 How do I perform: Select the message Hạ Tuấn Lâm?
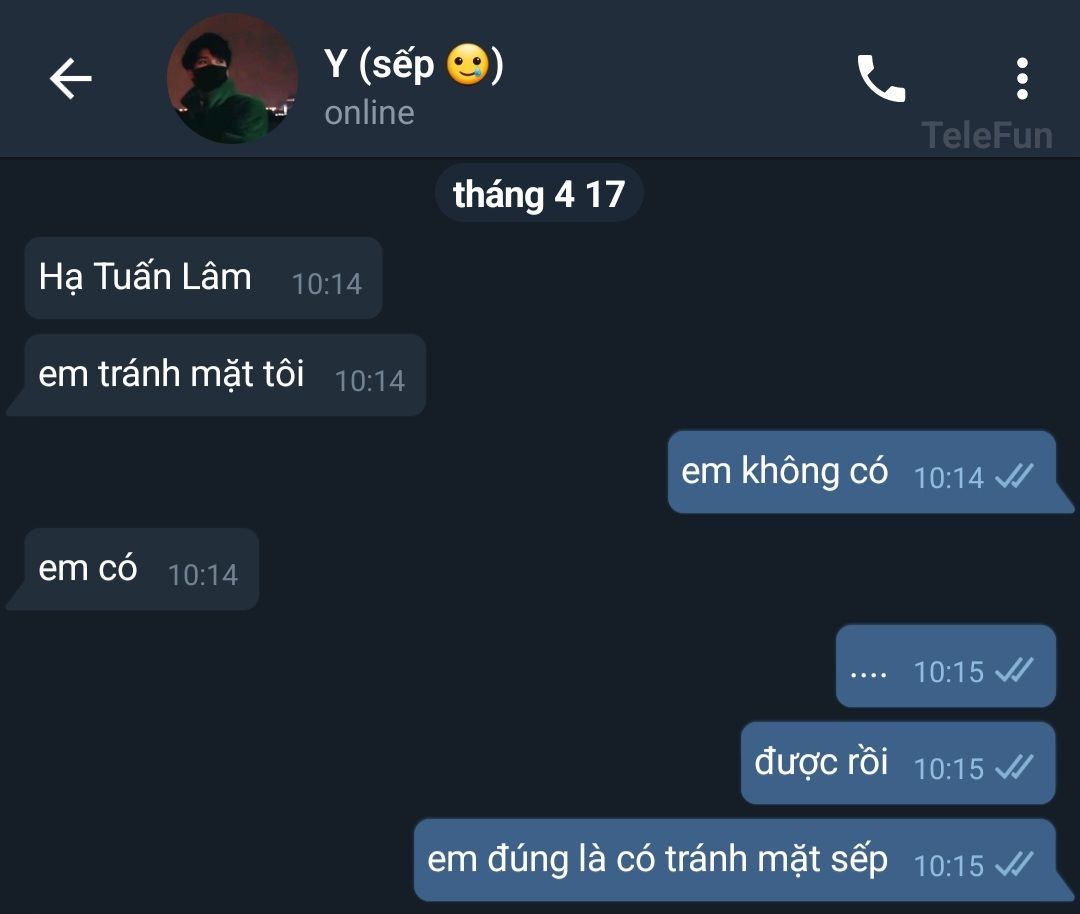[203, 278]
